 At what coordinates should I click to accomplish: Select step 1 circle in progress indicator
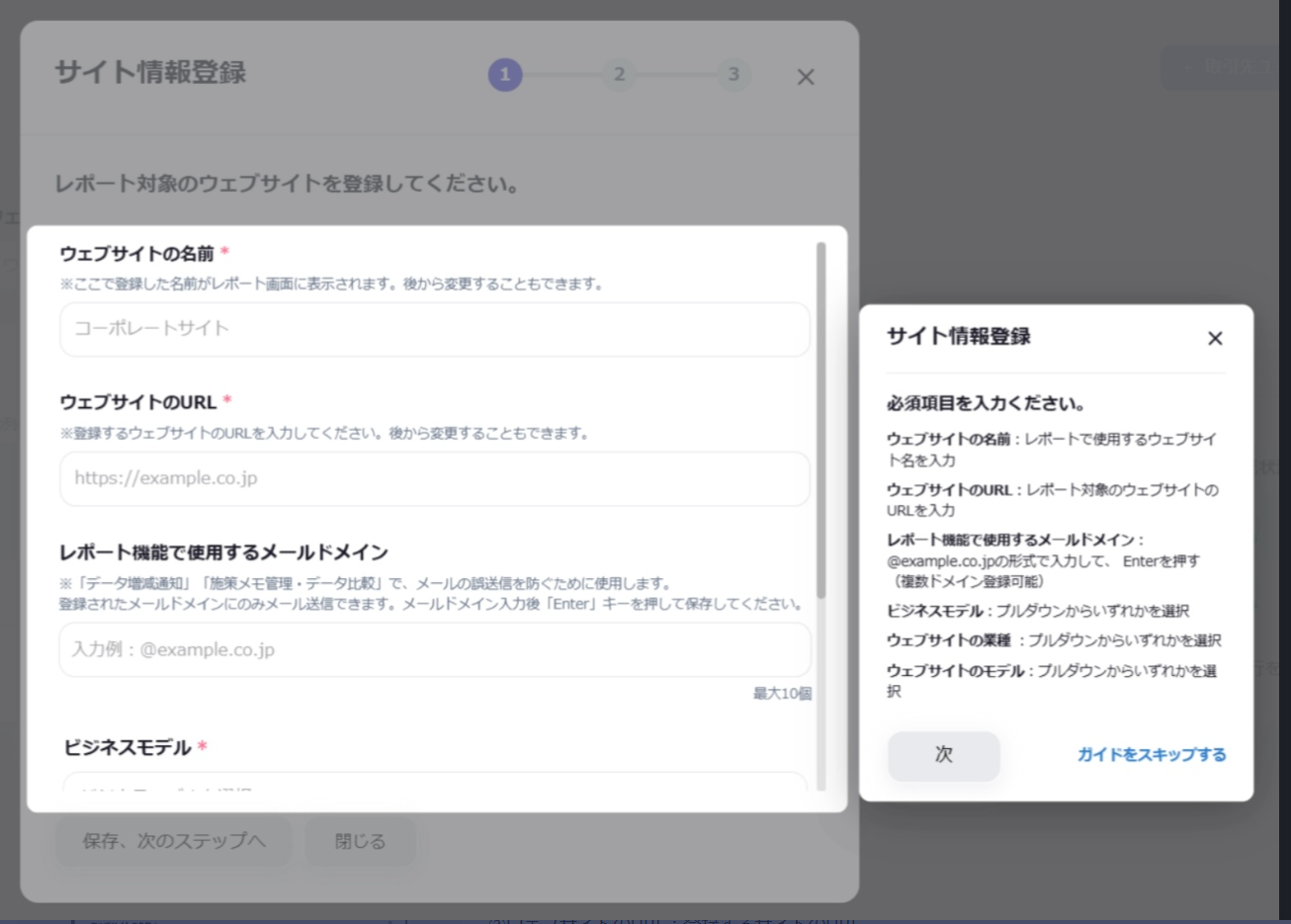pyautogui.click(x=504, y=74)
